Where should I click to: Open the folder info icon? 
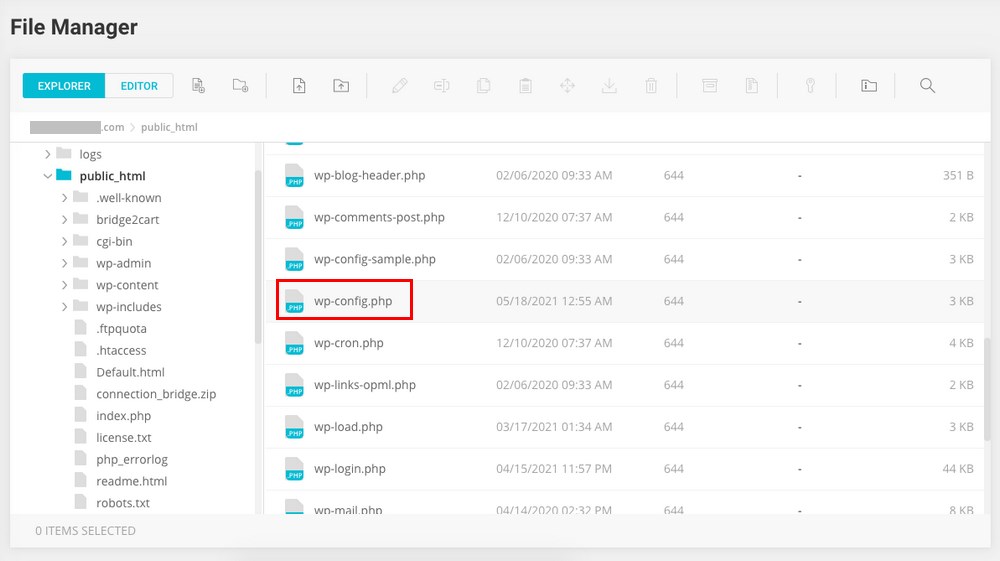(x=869, y=85)
